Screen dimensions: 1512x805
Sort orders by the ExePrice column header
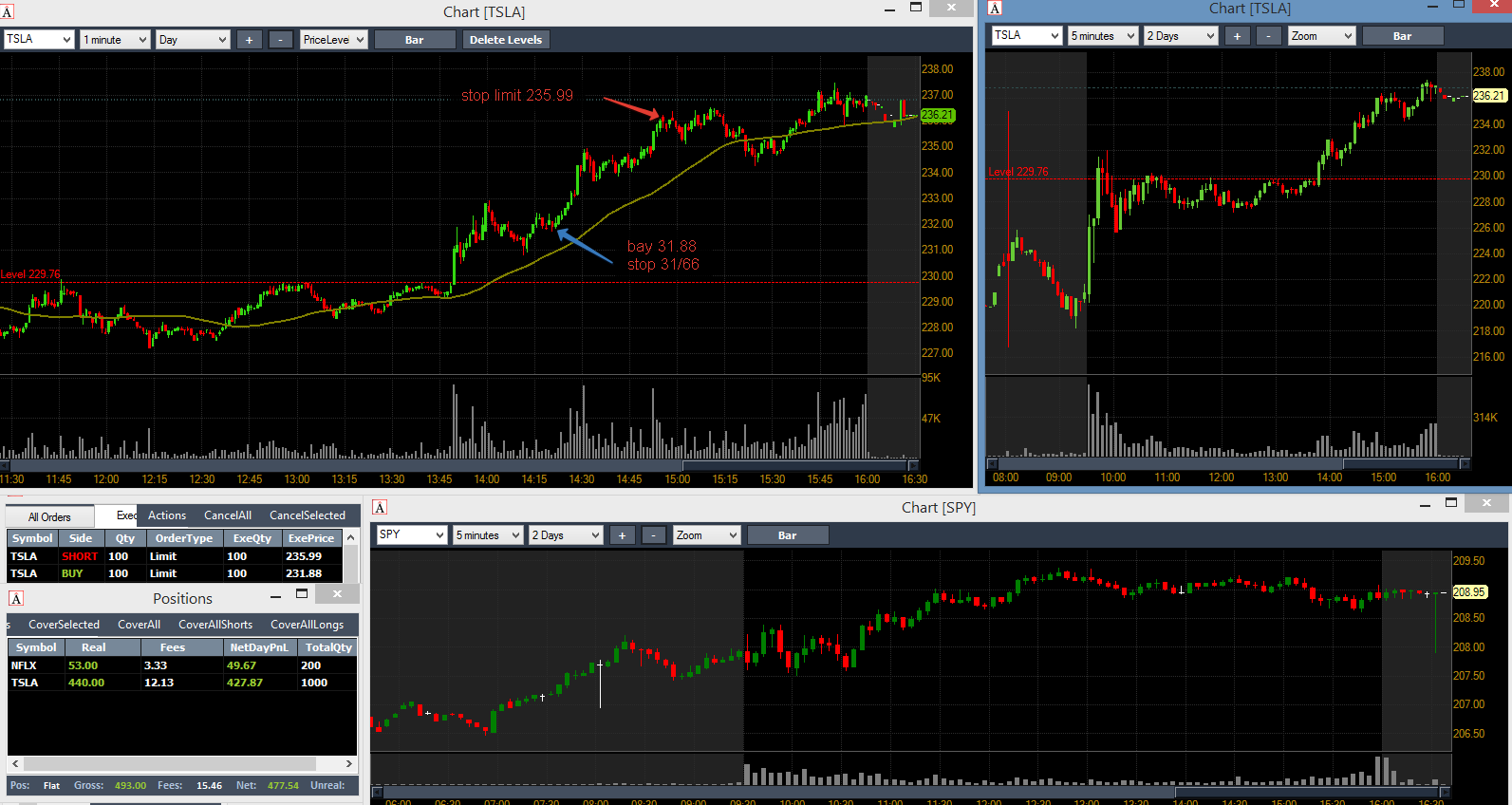[311, 538]
